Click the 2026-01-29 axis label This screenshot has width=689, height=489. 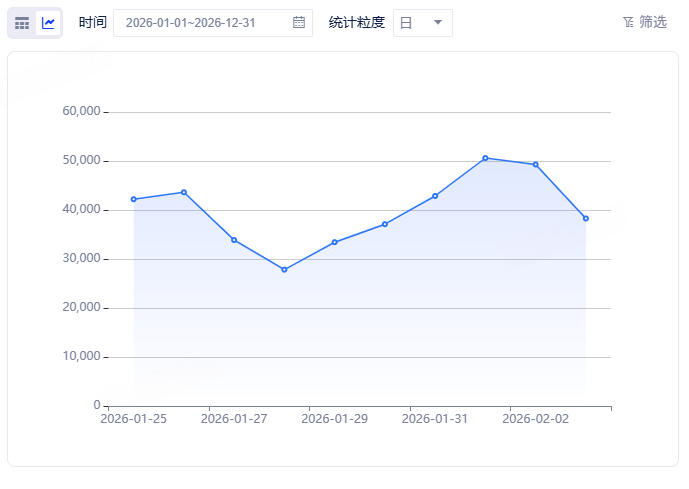tap(334, 419)
